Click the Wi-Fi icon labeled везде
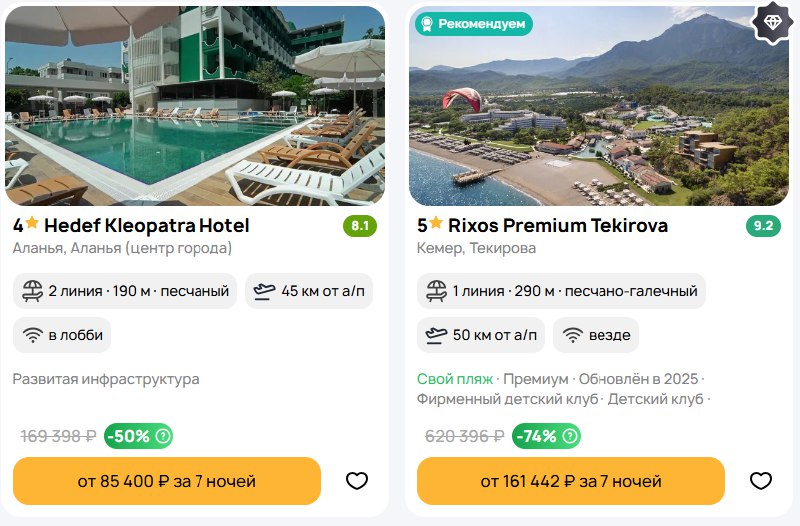 (573, 335)
